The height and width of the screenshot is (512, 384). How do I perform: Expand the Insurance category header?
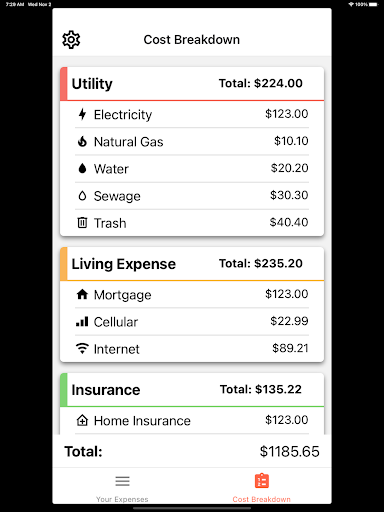click(x=192, y=390)
